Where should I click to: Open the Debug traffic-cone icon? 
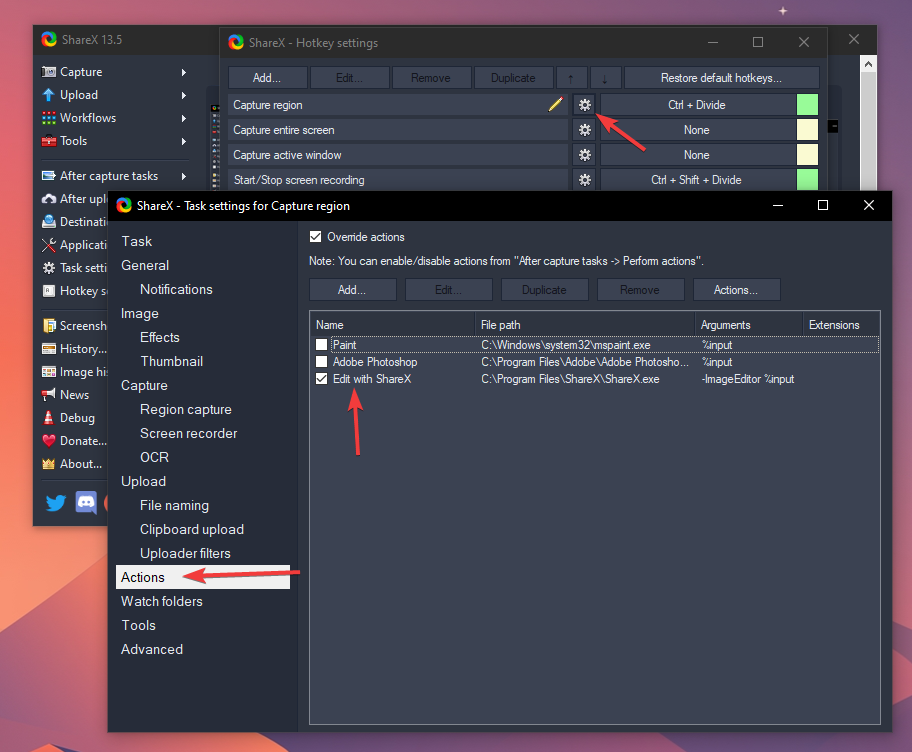48,417
